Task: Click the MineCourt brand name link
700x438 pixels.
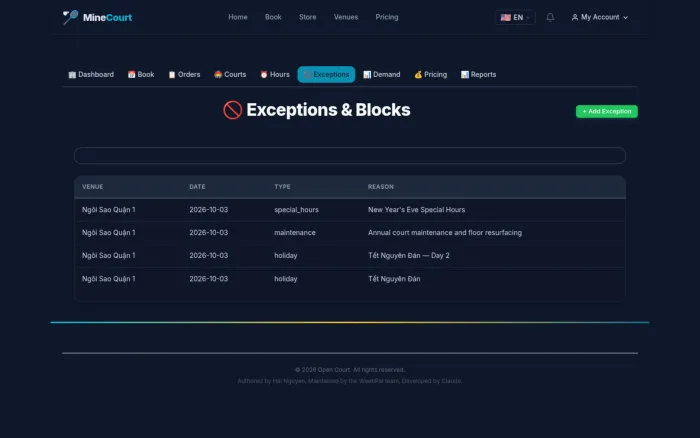Action: [107, 17]
